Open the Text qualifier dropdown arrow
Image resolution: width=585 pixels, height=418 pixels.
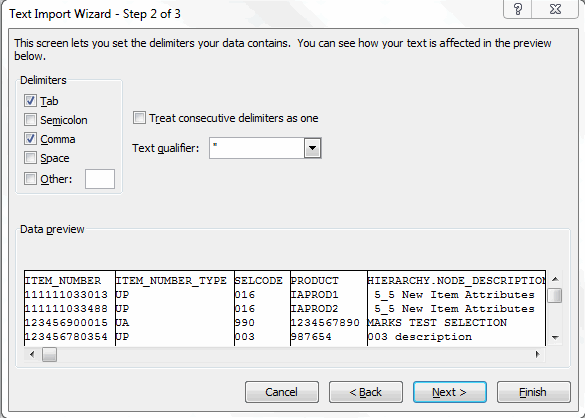[x=313, y=148]
